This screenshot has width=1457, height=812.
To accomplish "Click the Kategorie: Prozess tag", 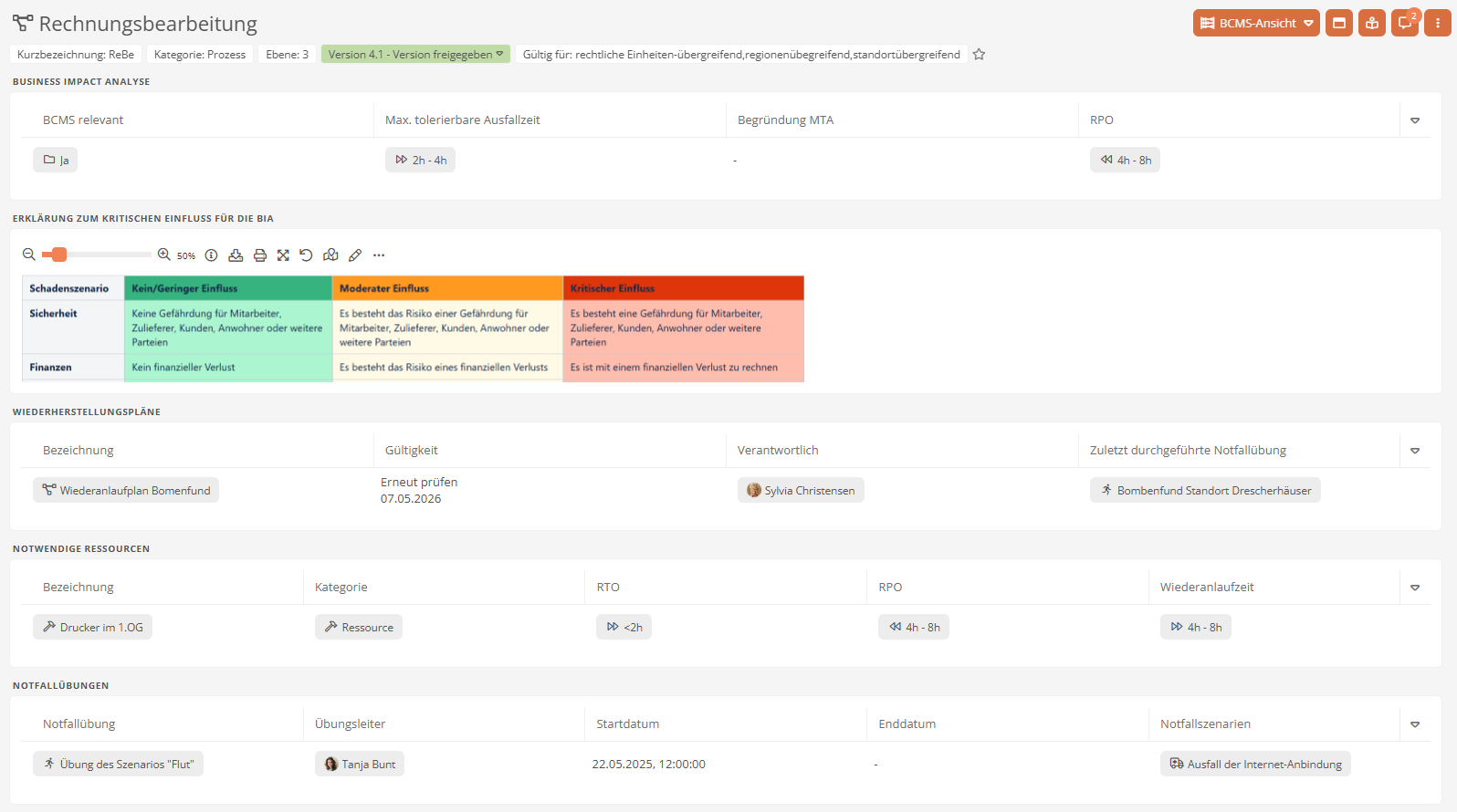I will (200, 55).
